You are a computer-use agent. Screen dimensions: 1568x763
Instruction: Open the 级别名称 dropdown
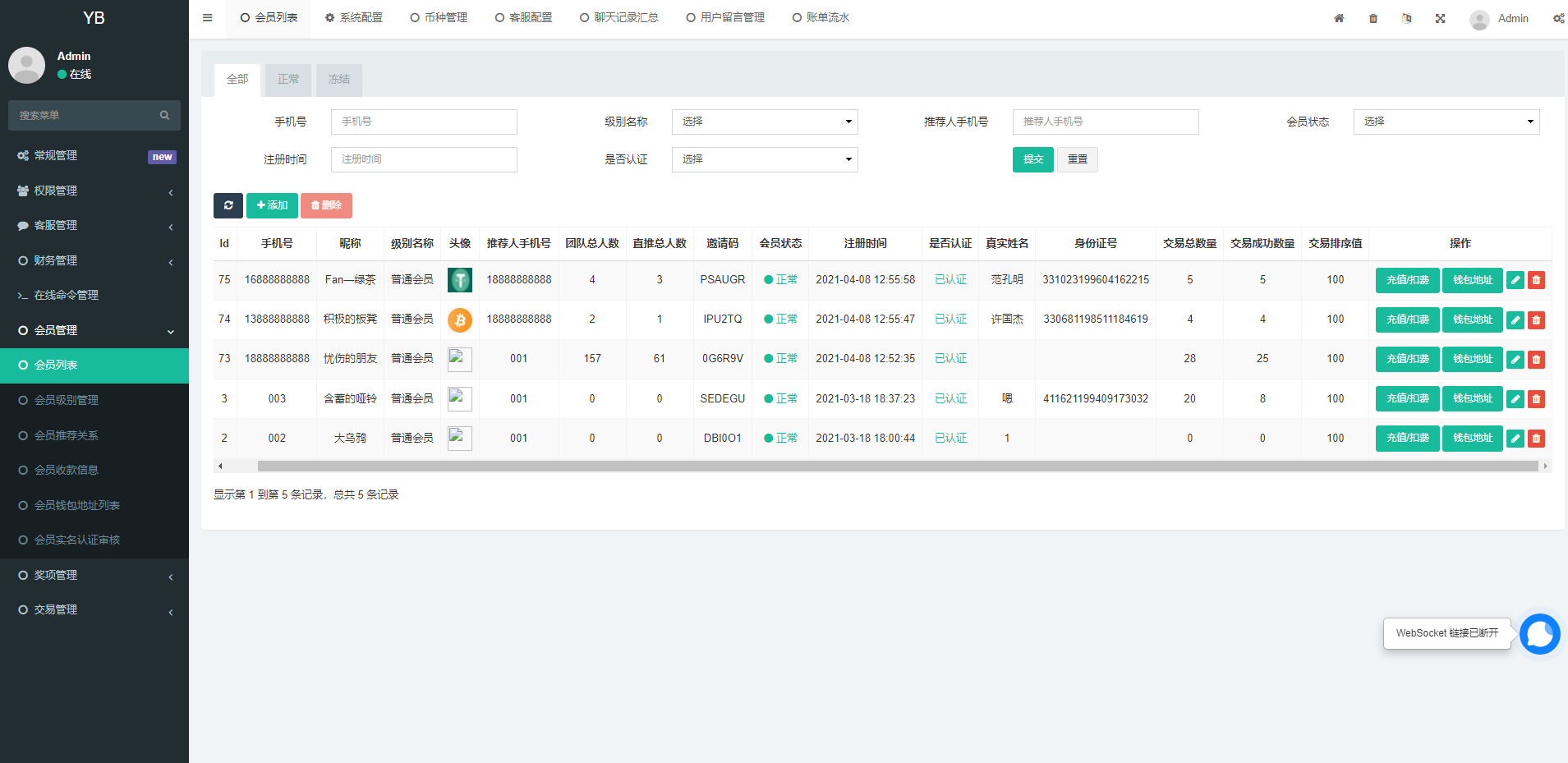(x=763, y=121)
